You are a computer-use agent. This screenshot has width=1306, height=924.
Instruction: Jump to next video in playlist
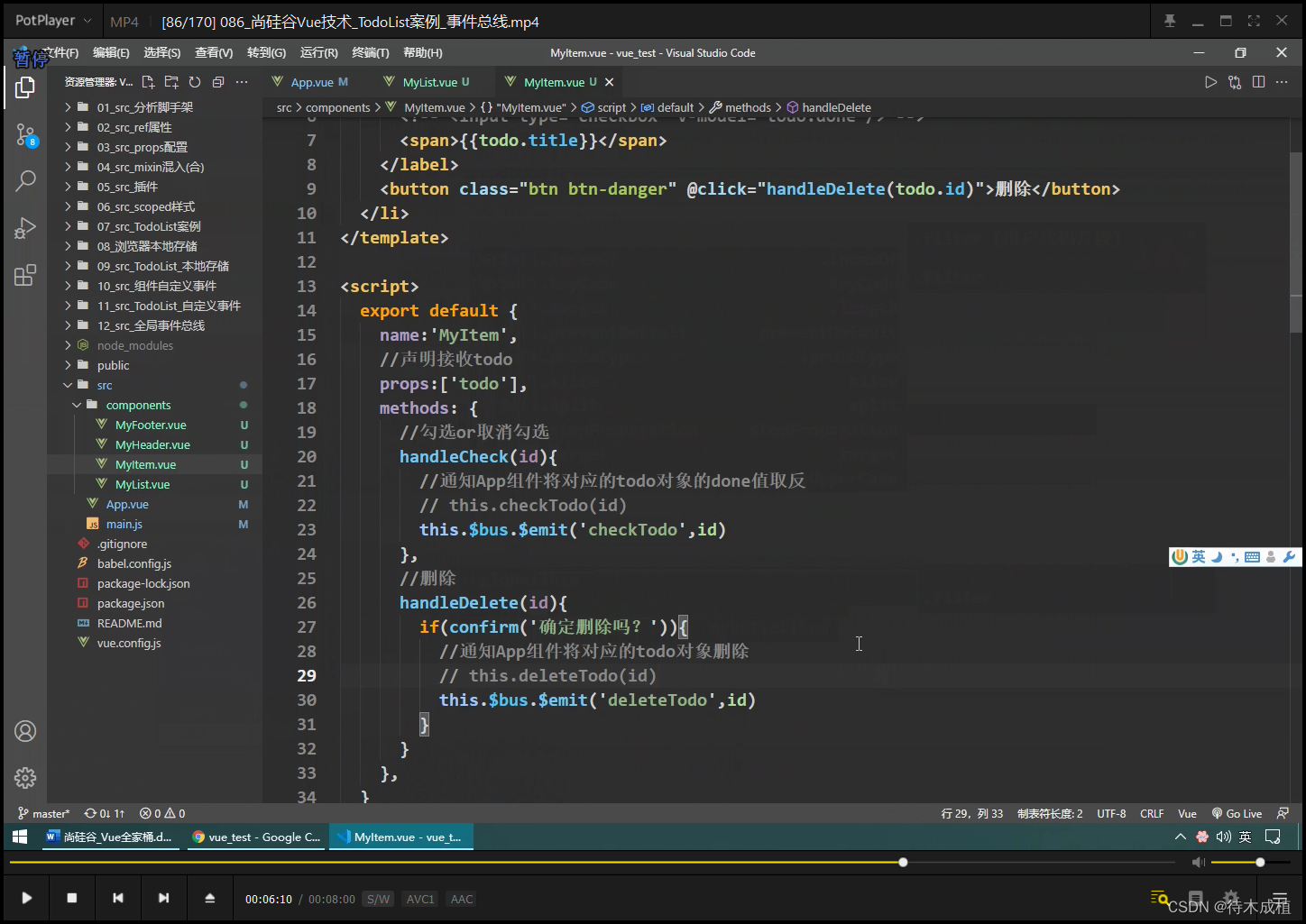pyautogui.click(x=163, y=898)
